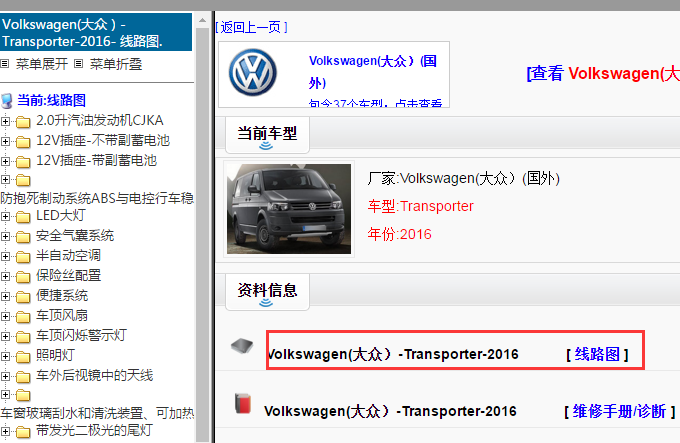680x443 pixels.
Task: Expand the 车外后视镜中的天线 tree node
Action: pos(5,376)
